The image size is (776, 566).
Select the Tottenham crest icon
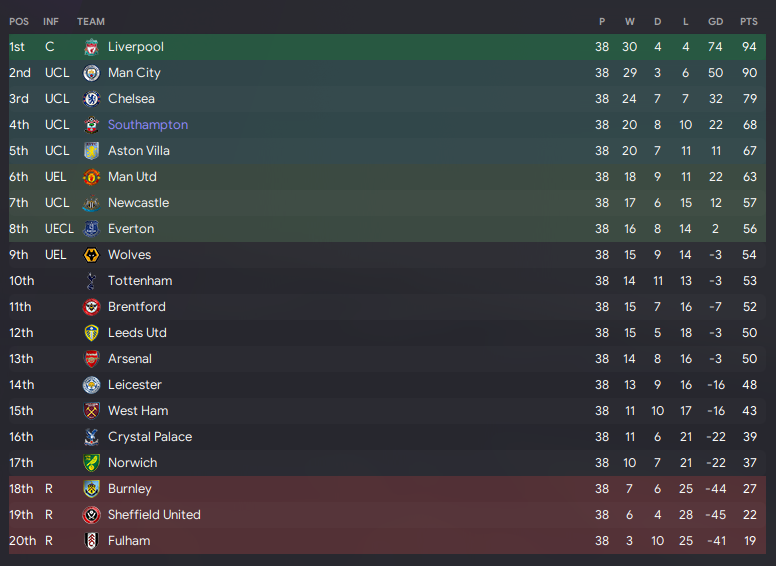(91, 281)
